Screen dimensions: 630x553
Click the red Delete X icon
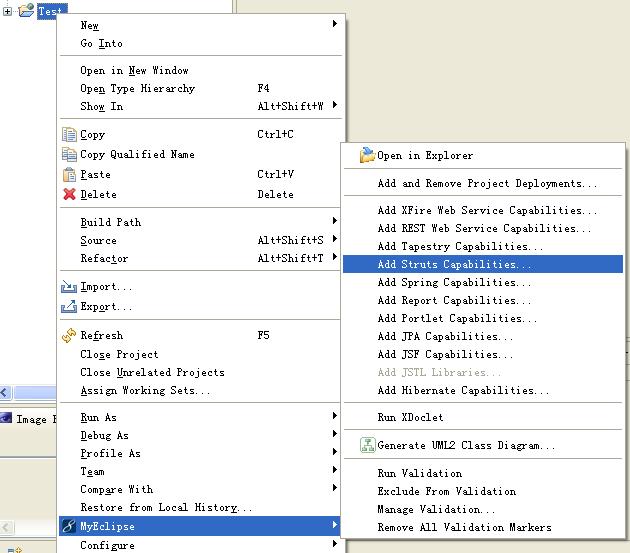69,194
